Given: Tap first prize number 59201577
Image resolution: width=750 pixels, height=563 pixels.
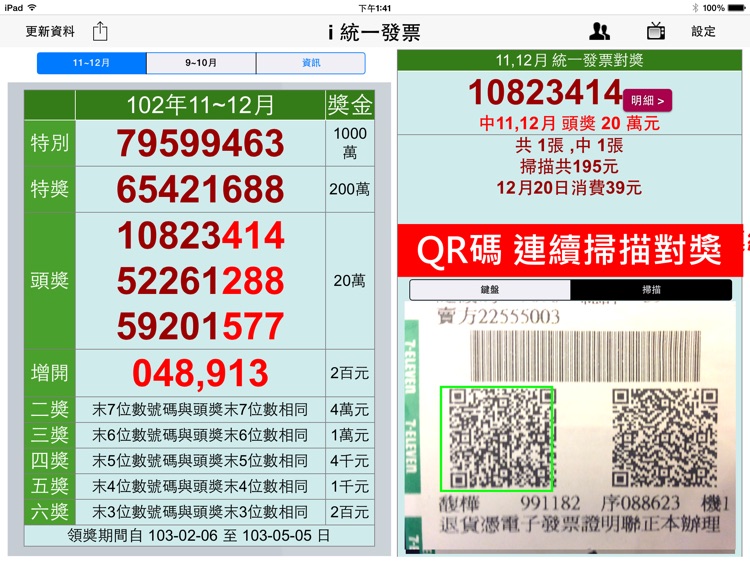Looking at the screenshot, I should pyautogui.click(x=200, y=326).
